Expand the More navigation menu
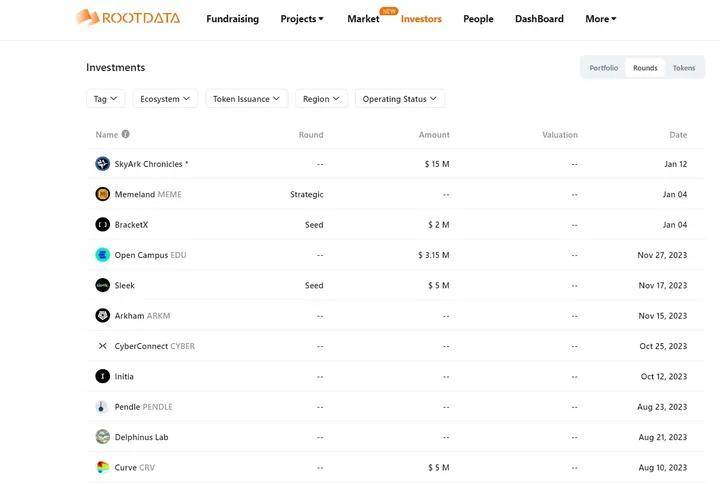This screenshot has height=484, width=720. tap(601, 19)
